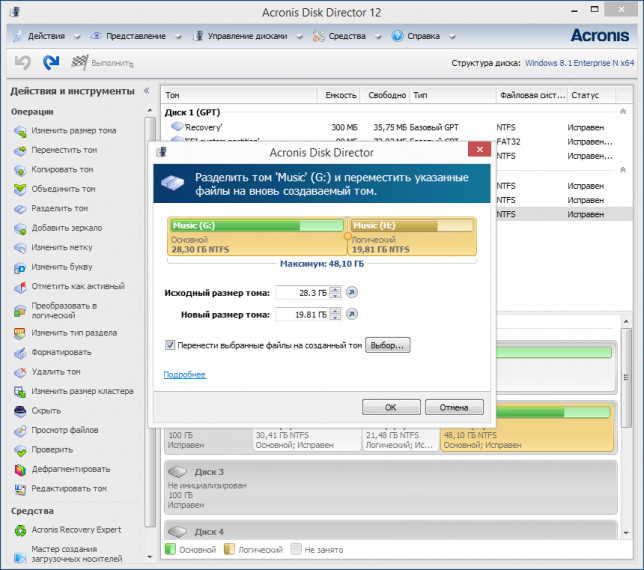
Task: Click the Отмена button
Action: (454, 407)
